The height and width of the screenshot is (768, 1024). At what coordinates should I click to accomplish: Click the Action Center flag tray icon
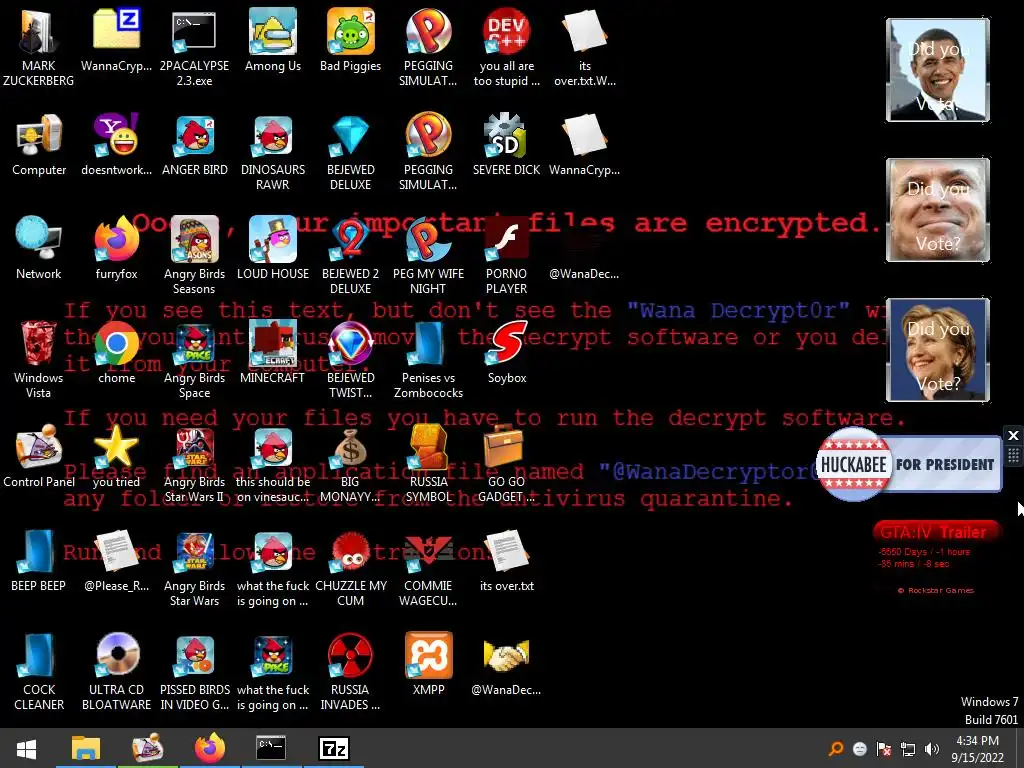(884, 749)
